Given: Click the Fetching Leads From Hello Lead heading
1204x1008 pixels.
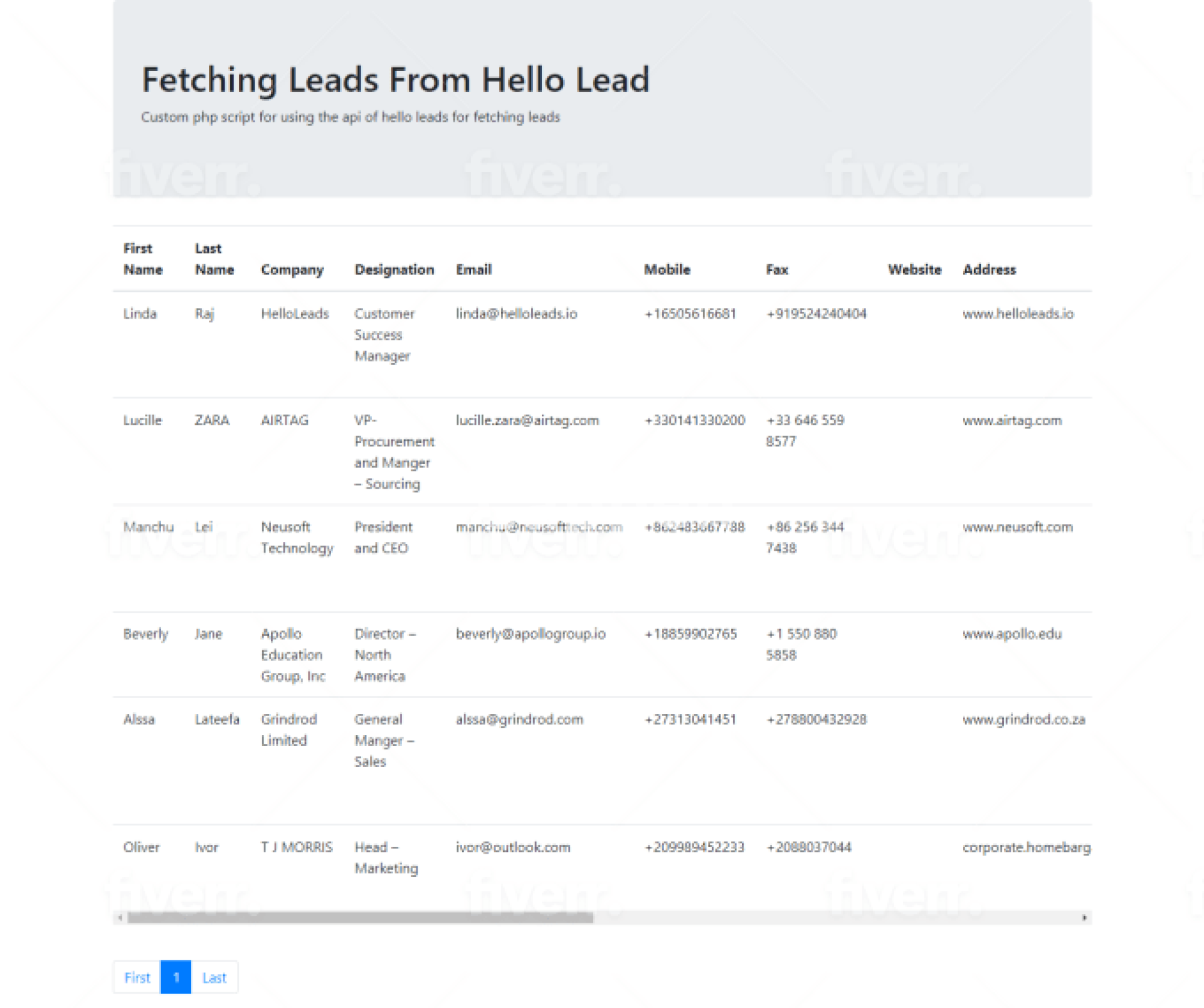Looking at the screenshot, I should point(395,80).
